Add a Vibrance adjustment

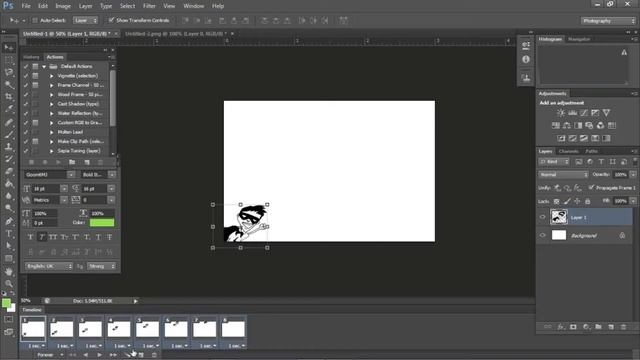pyautogui.click(x=607, y=113)
